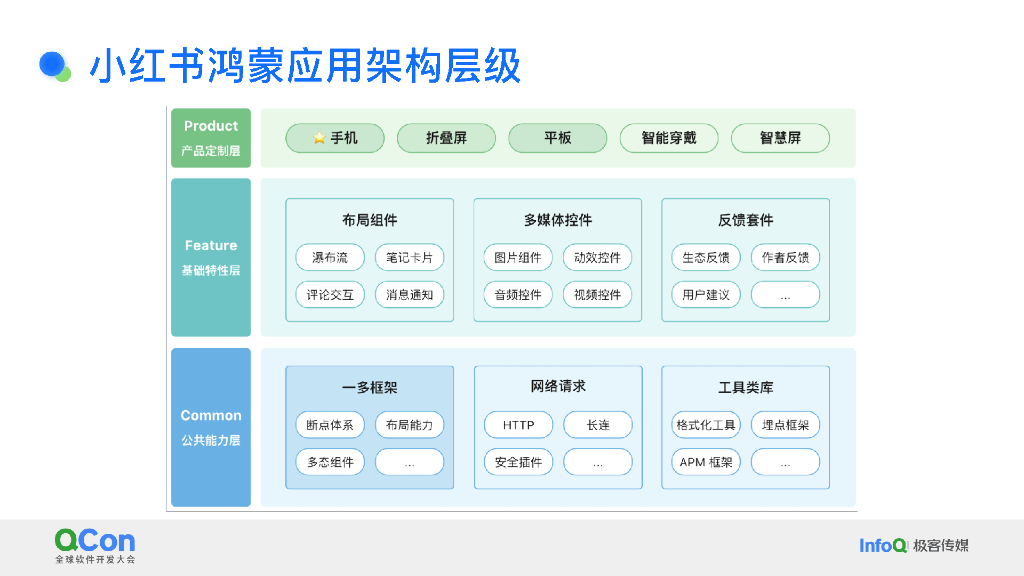Click the Common 公共能力层 block
The image size is (1024, 576).
coord(211,427)
